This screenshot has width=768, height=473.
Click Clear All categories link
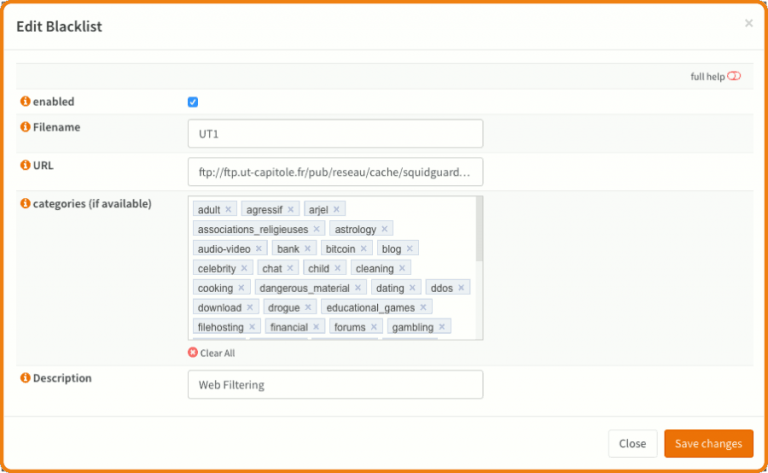tap(211, 353)
